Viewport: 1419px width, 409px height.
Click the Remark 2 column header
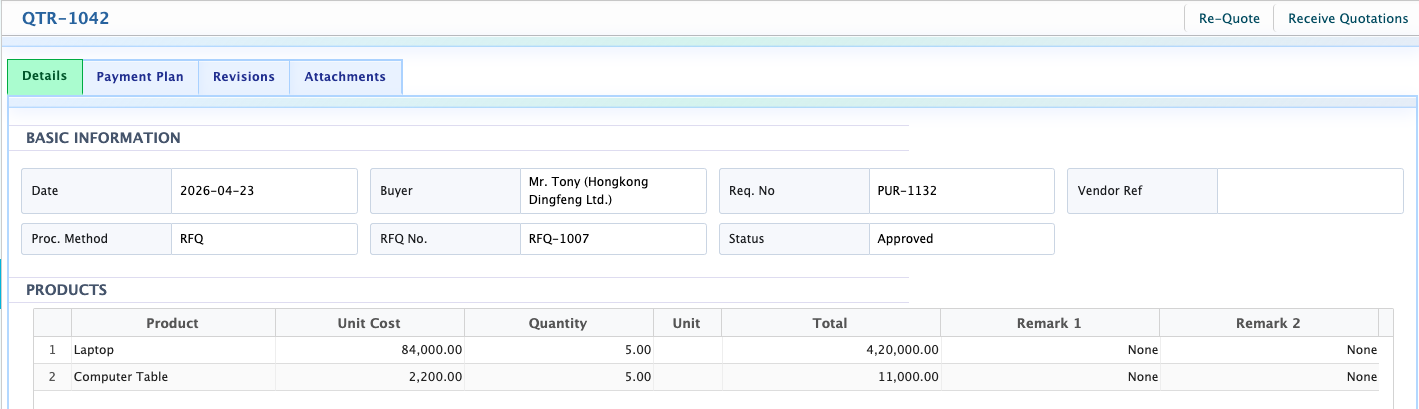click(1268, 323)
